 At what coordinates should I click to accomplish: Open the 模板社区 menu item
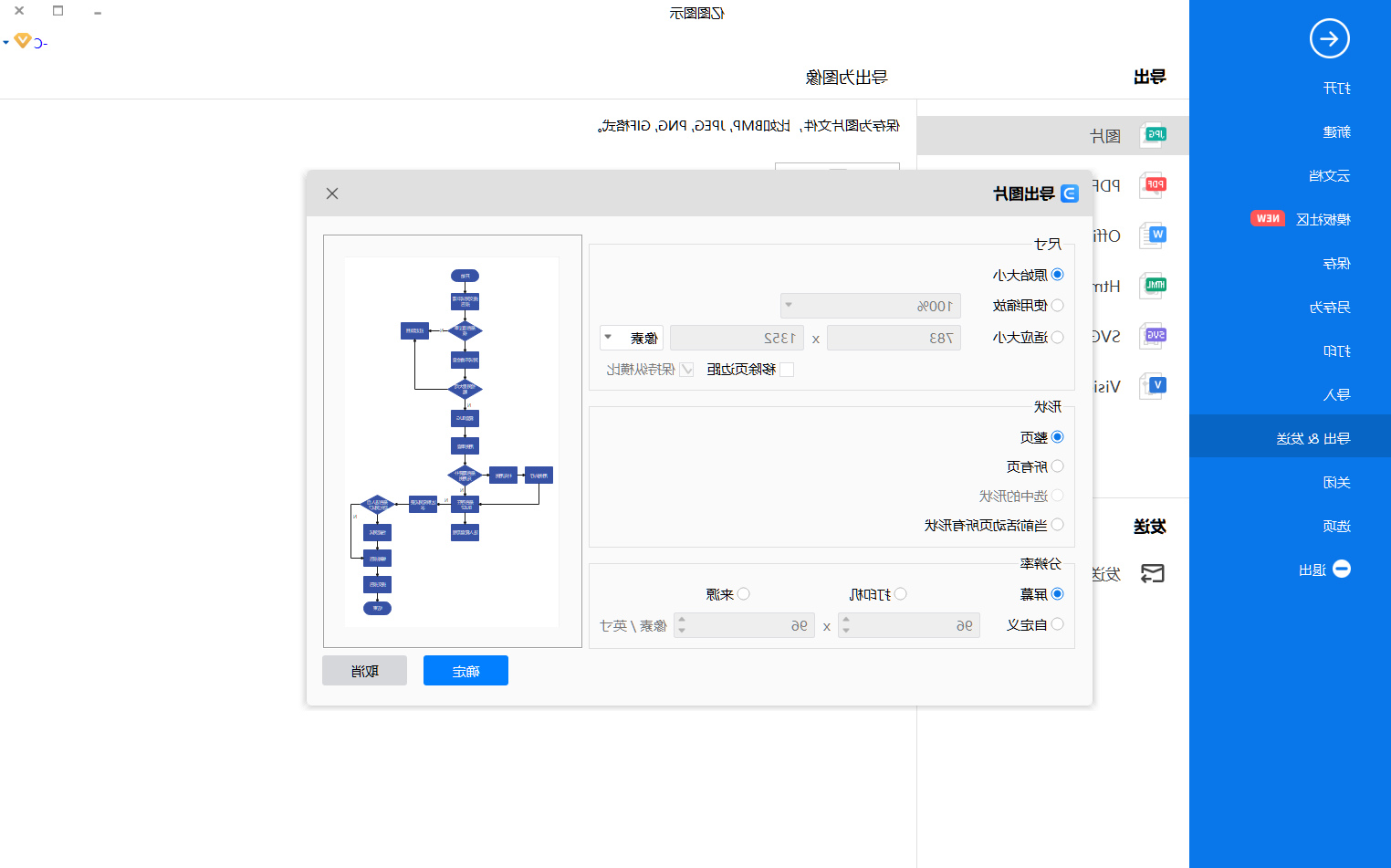coord(1323,219)
